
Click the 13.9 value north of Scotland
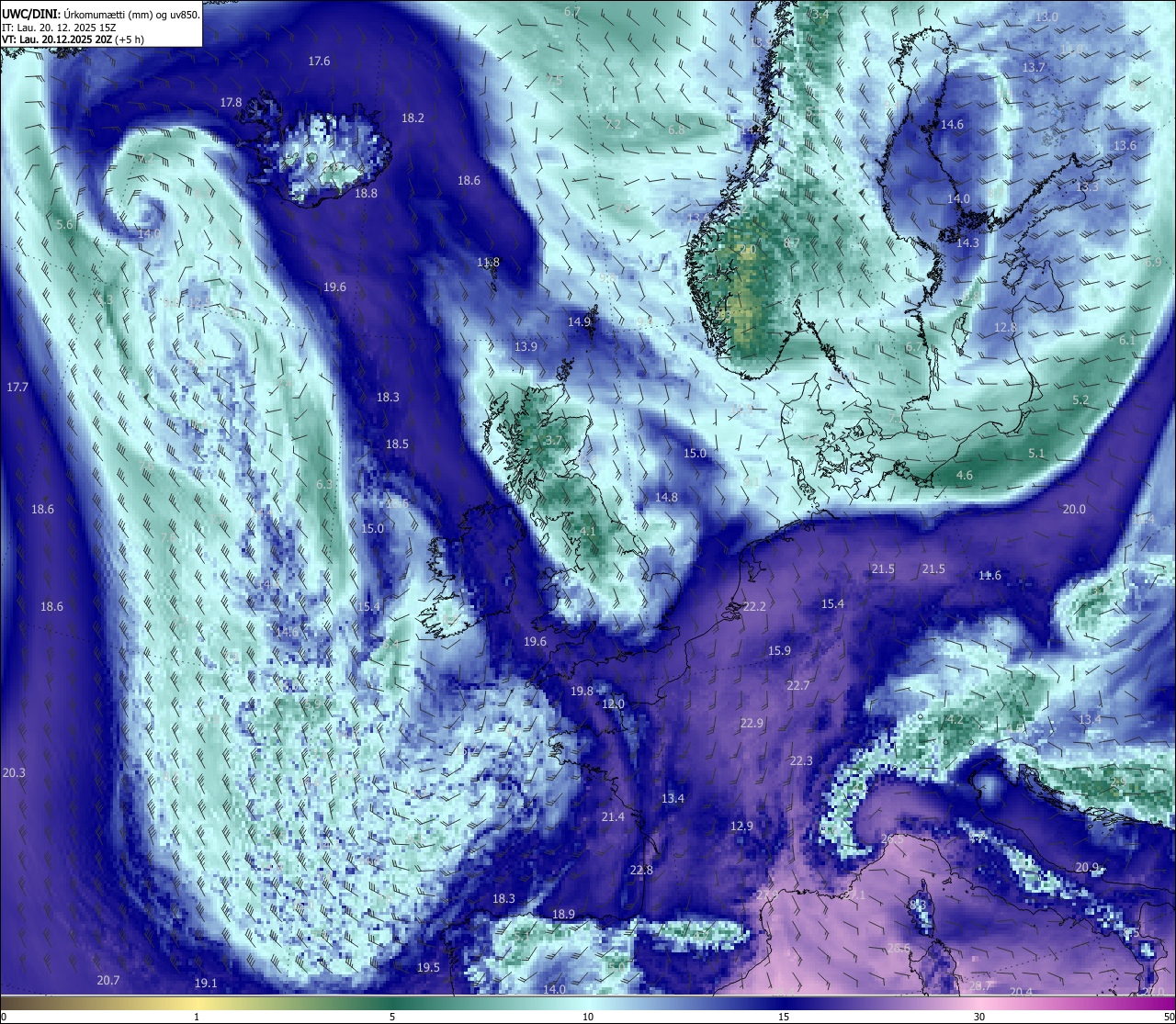point(526,347)
